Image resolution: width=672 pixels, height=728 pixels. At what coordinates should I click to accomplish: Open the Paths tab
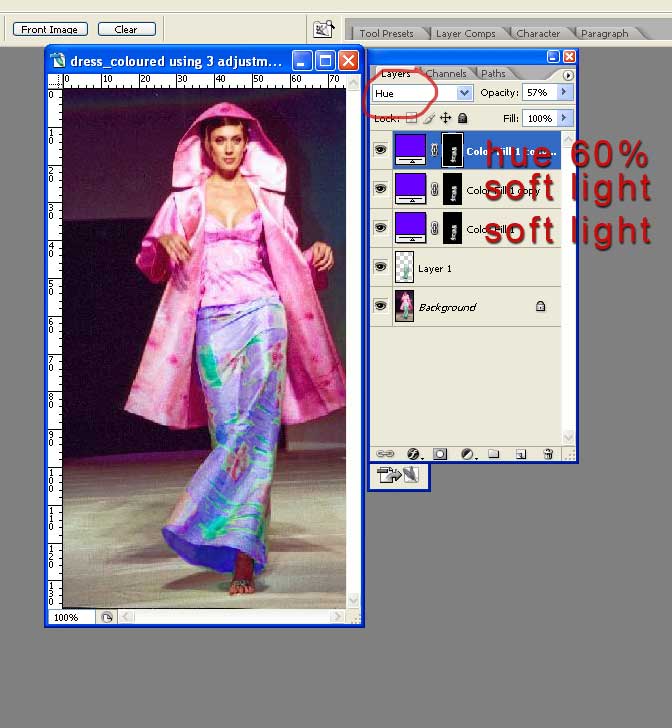click(493, 74)
